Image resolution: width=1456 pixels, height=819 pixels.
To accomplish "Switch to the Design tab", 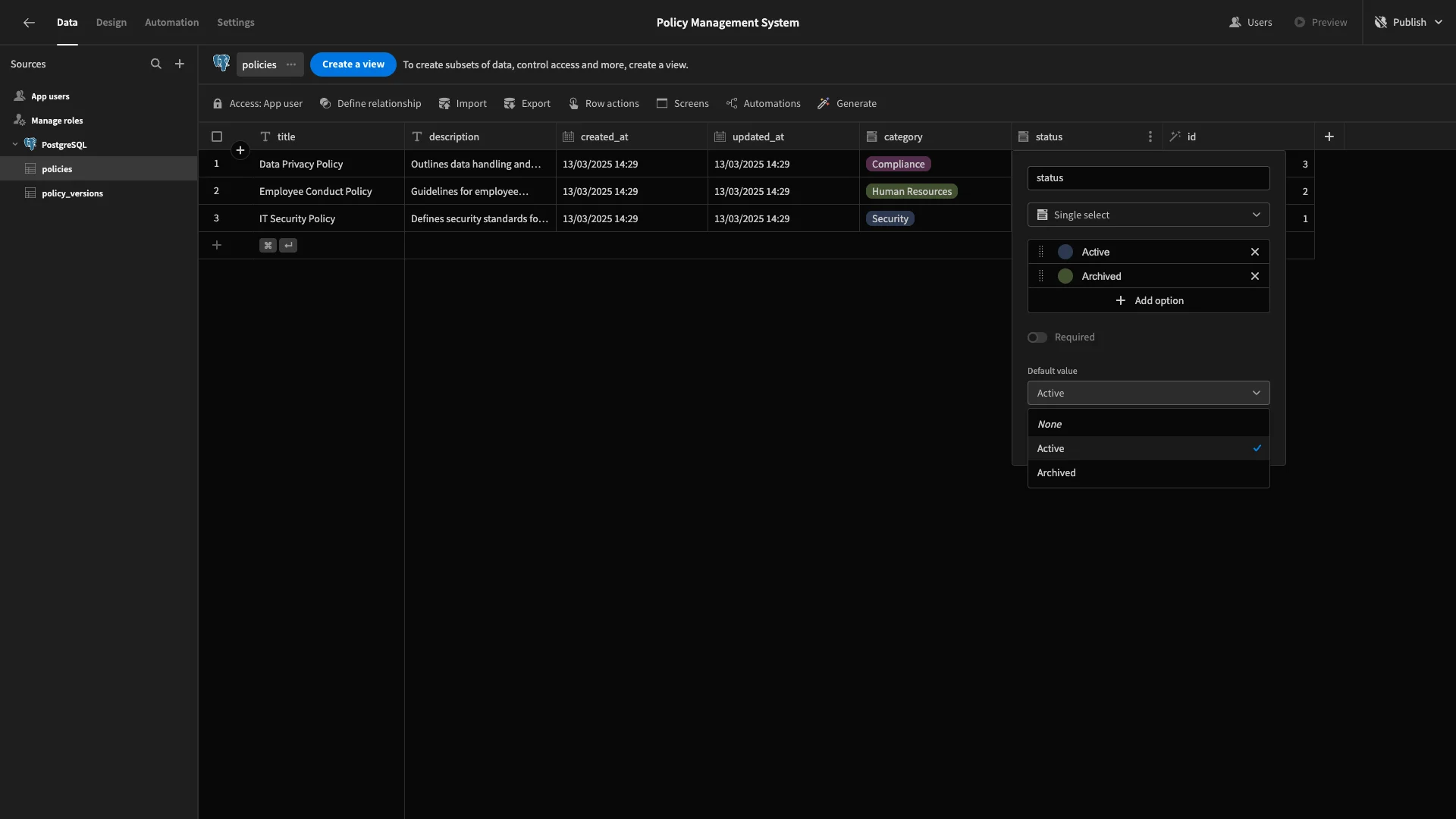I will [111, 23].
